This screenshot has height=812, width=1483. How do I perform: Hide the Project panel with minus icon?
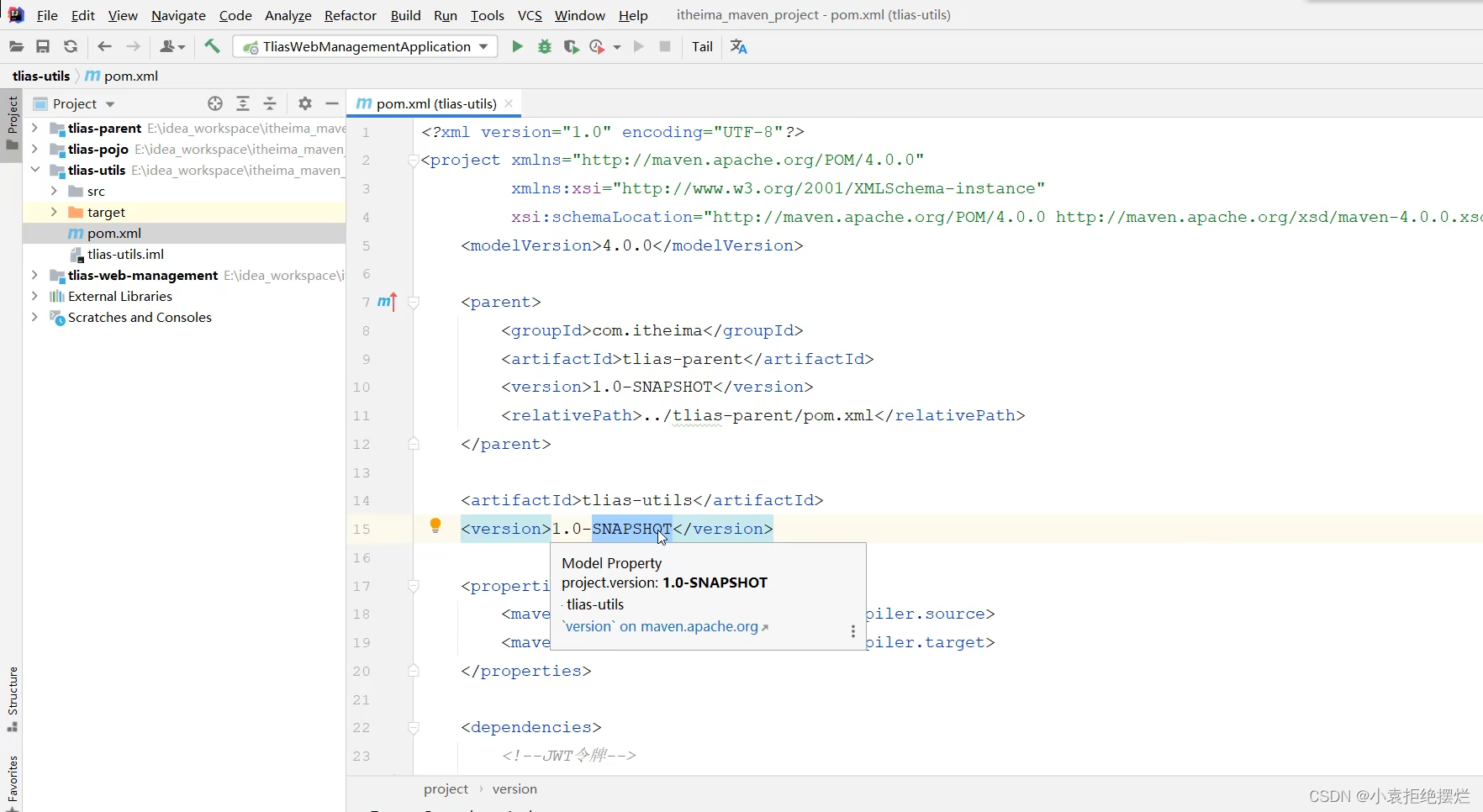click(x=332, y=103)
